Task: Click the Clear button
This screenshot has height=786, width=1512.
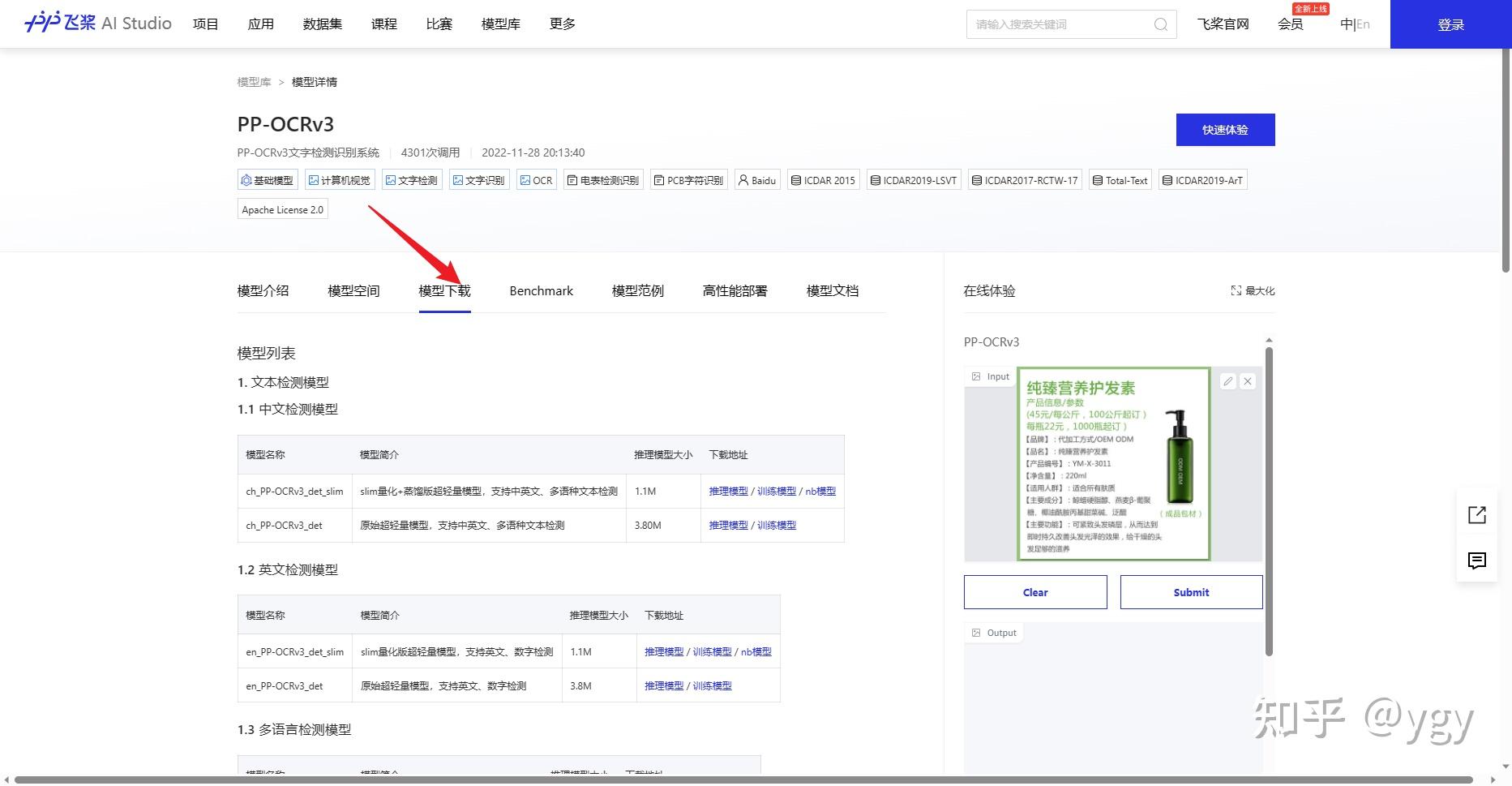Action: [1035, 592]
